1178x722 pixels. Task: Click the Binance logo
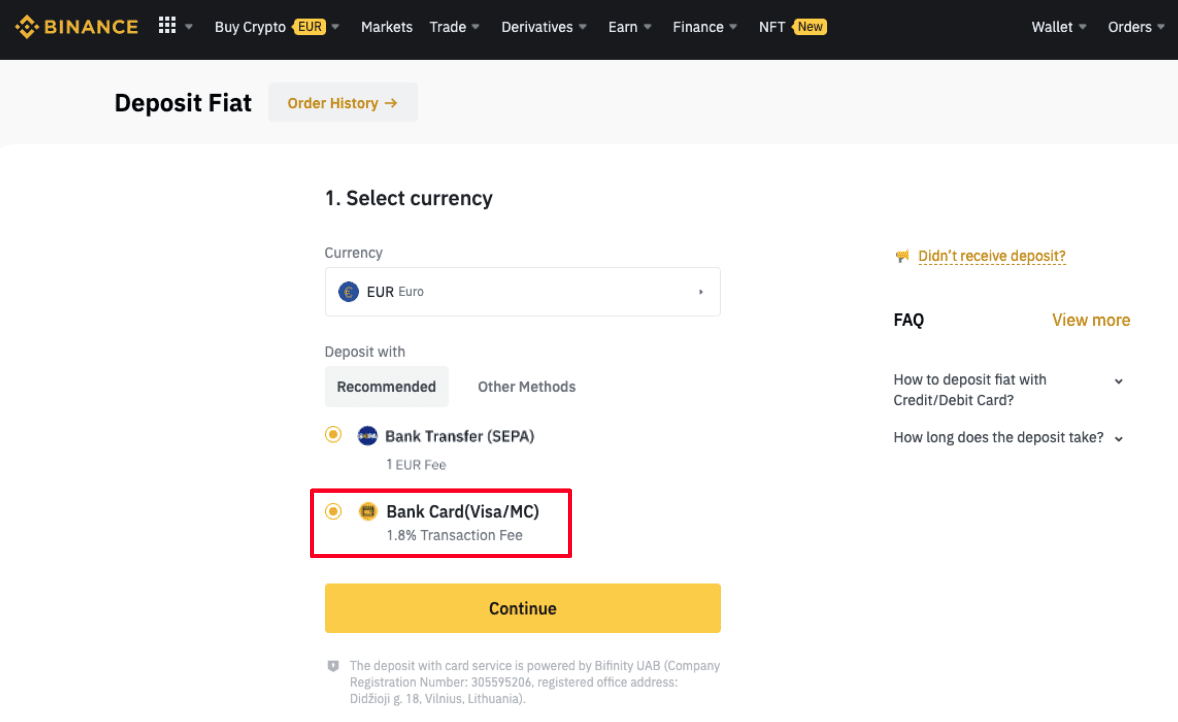[77, 27]
